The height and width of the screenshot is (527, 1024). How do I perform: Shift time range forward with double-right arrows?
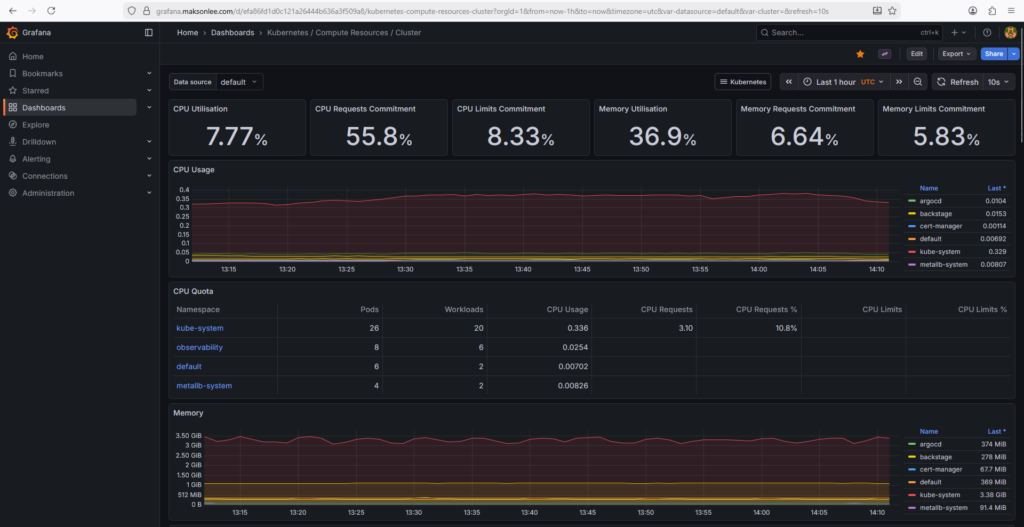(x=899, y=82)
